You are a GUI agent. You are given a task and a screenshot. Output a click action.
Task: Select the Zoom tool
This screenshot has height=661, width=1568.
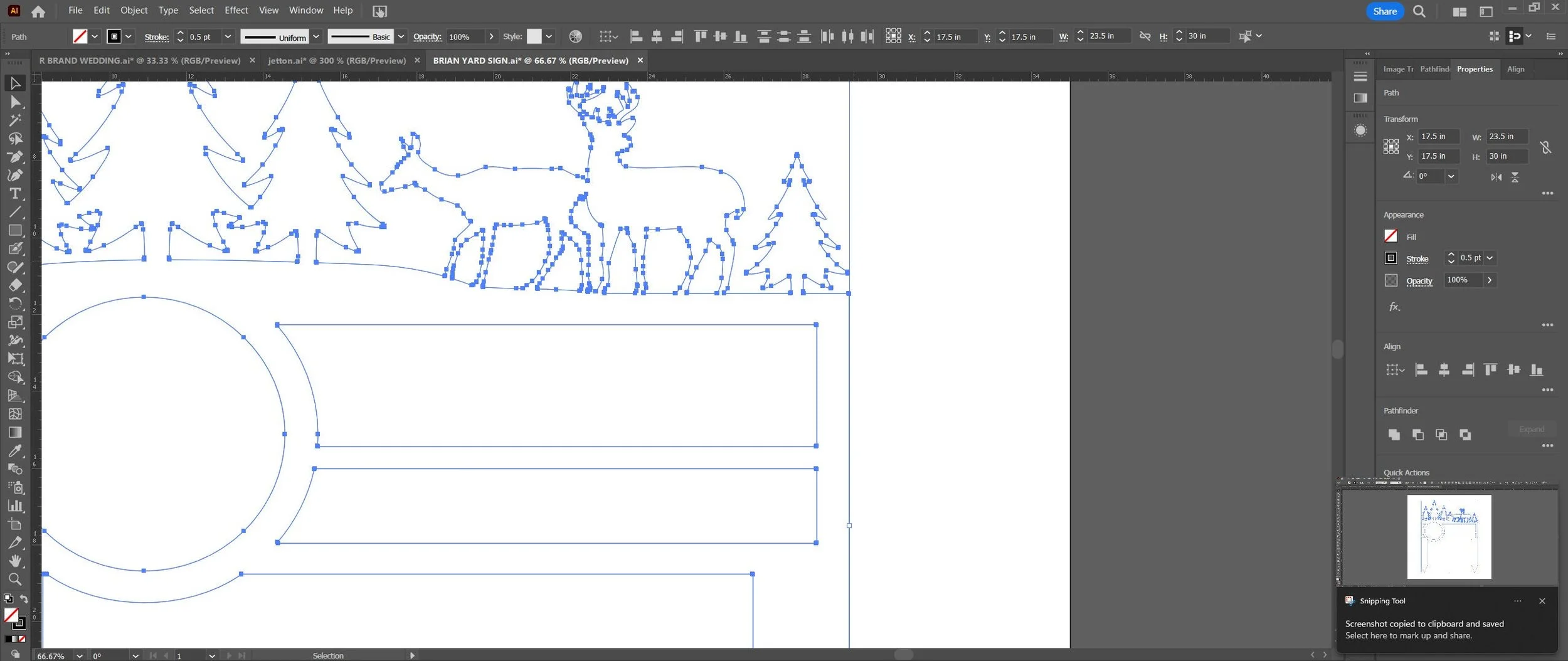click(x=15, y=579)
